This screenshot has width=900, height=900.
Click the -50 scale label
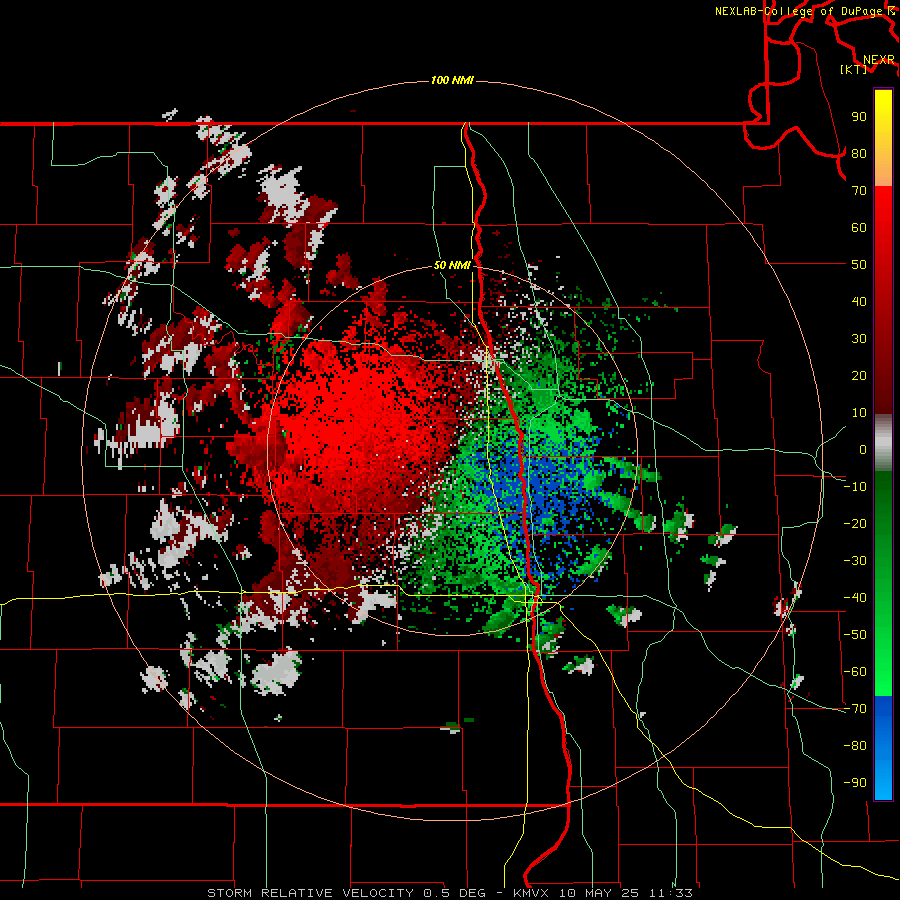[855, 635]
